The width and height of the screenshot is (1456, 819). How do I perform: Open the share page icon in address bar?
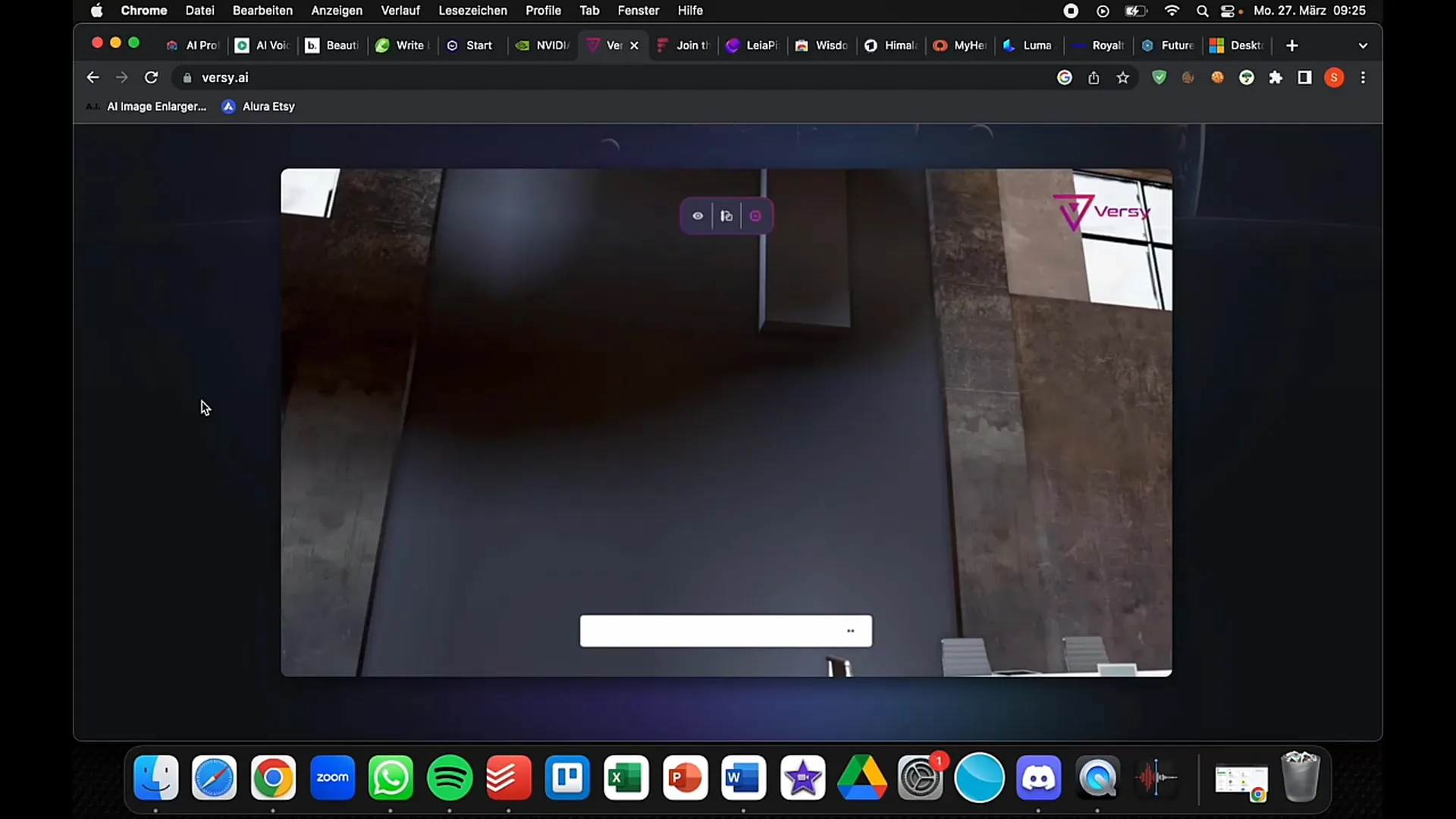(1094, 77)
